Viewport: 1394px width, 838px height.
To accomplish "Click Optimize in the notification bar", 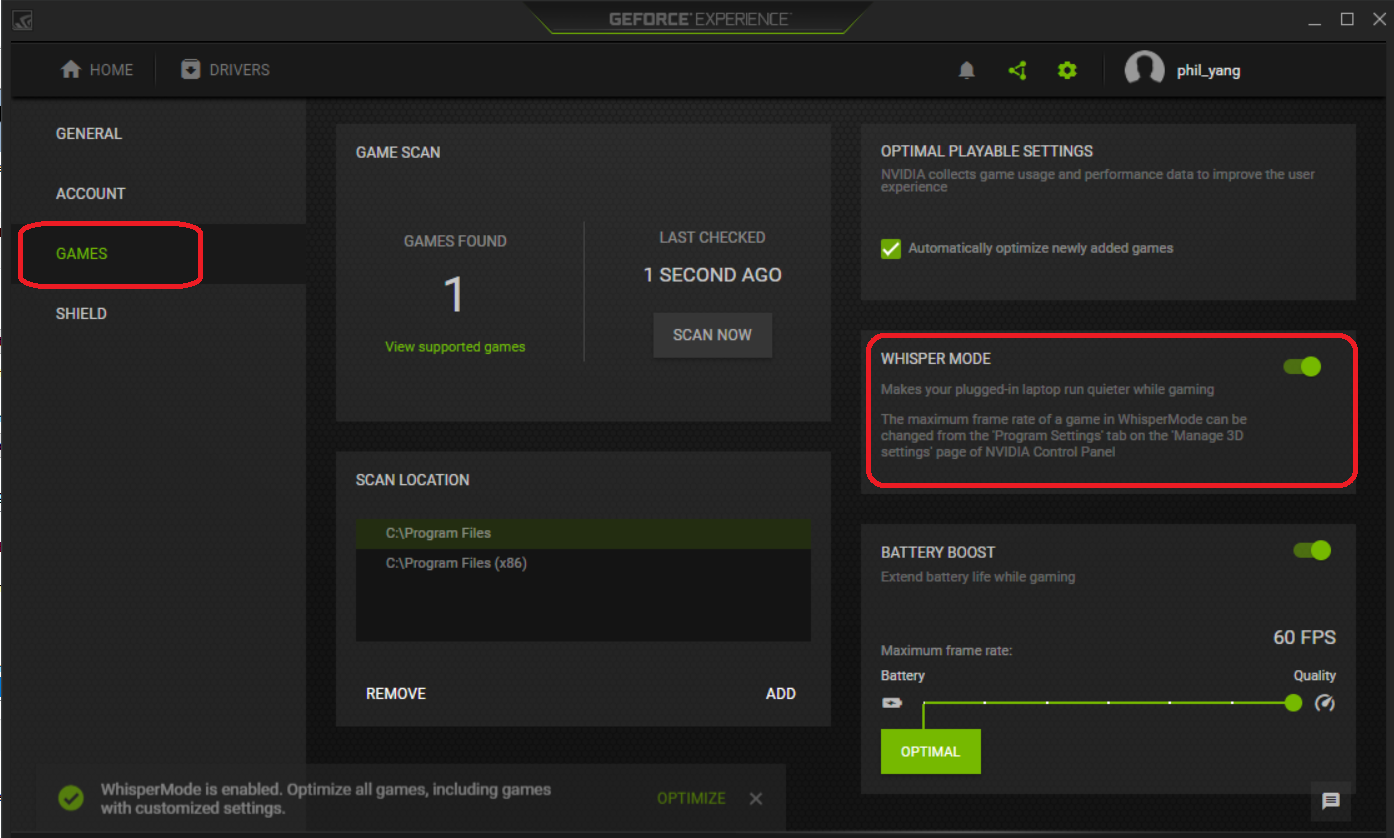I will (691, 798).
